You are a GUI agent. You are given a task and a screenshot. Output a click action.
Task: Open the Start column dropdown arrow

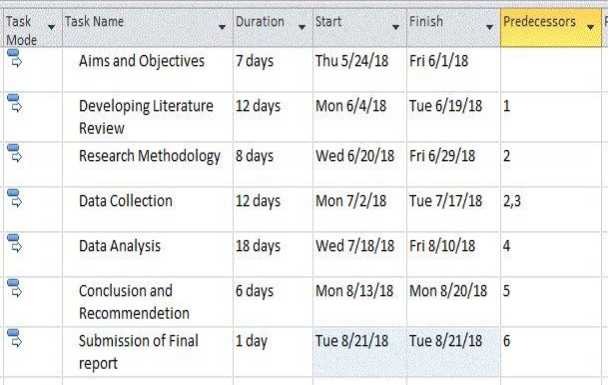pyautogui.click(x=395, y=27)
